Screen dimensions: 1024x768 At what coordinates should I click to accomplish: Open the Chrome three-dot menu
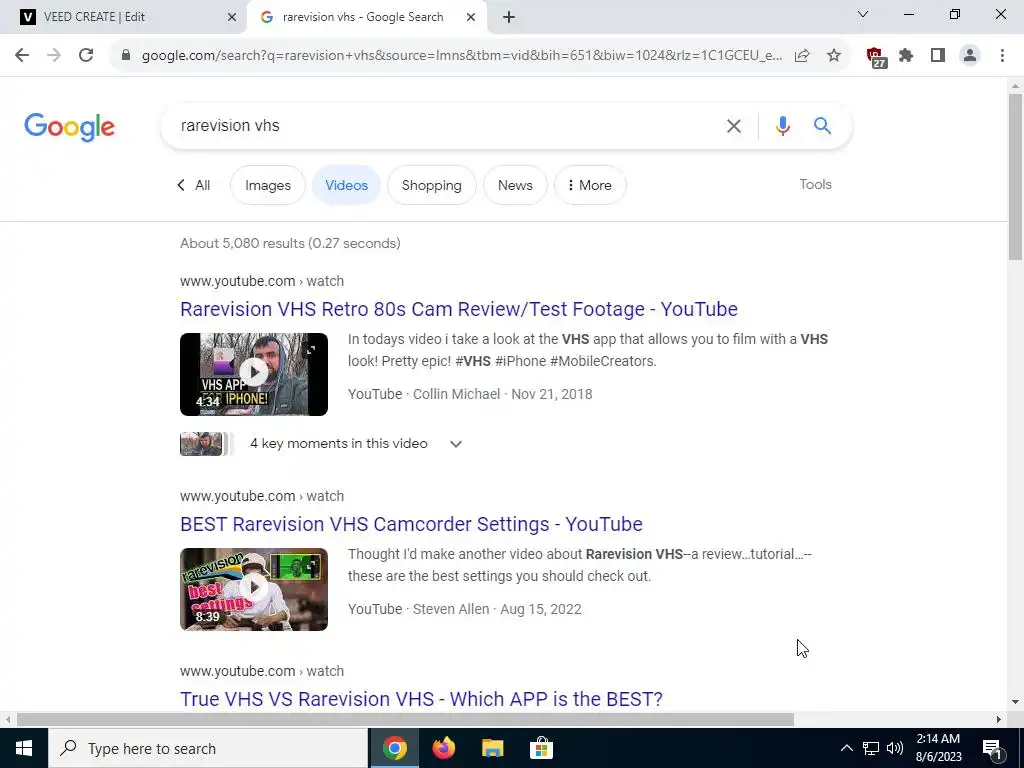(x=1002, y=56)
